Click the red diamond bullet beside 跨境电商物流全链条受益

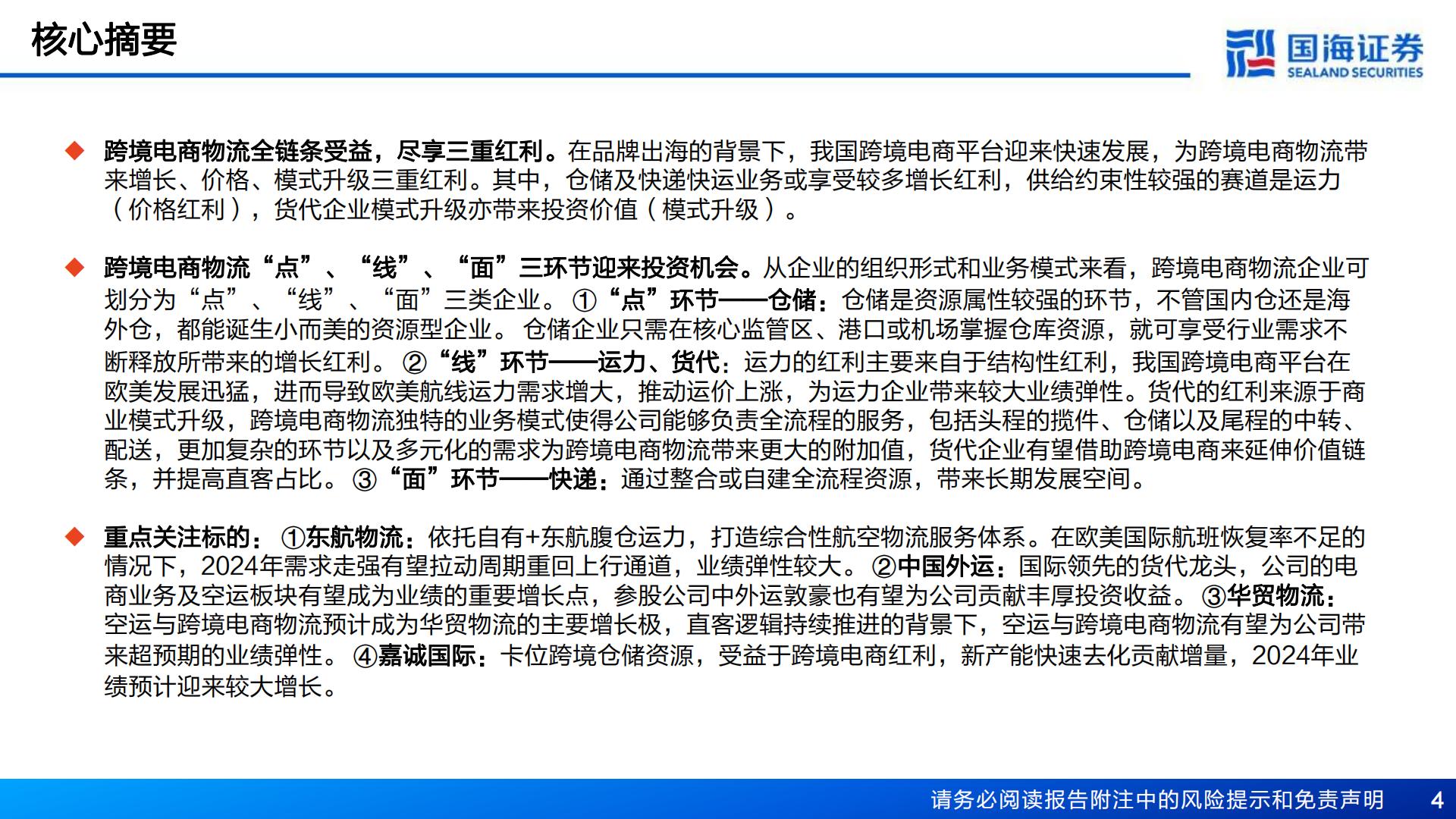[75, 151]
